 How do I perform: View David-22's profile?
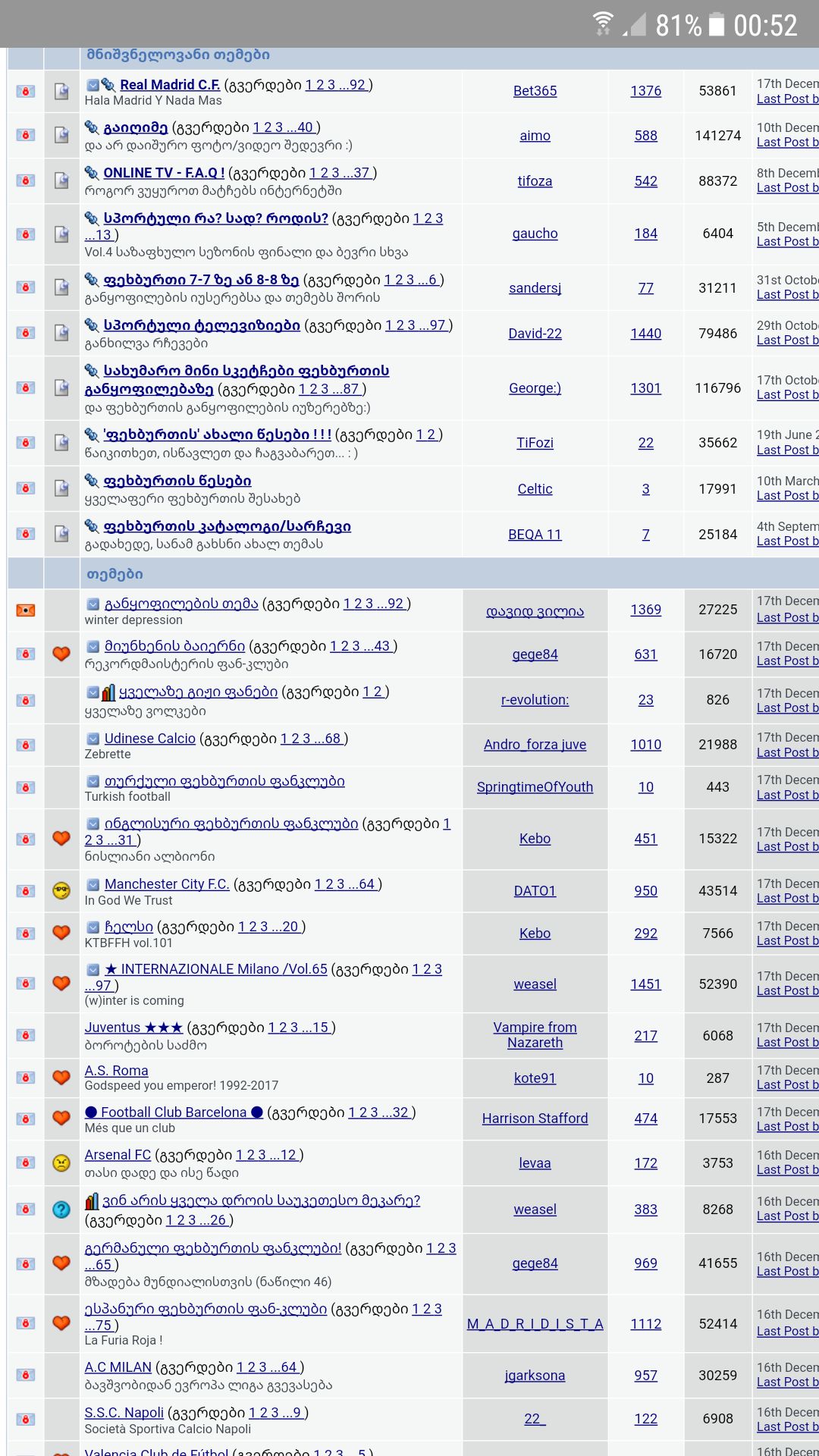[535, 334]
